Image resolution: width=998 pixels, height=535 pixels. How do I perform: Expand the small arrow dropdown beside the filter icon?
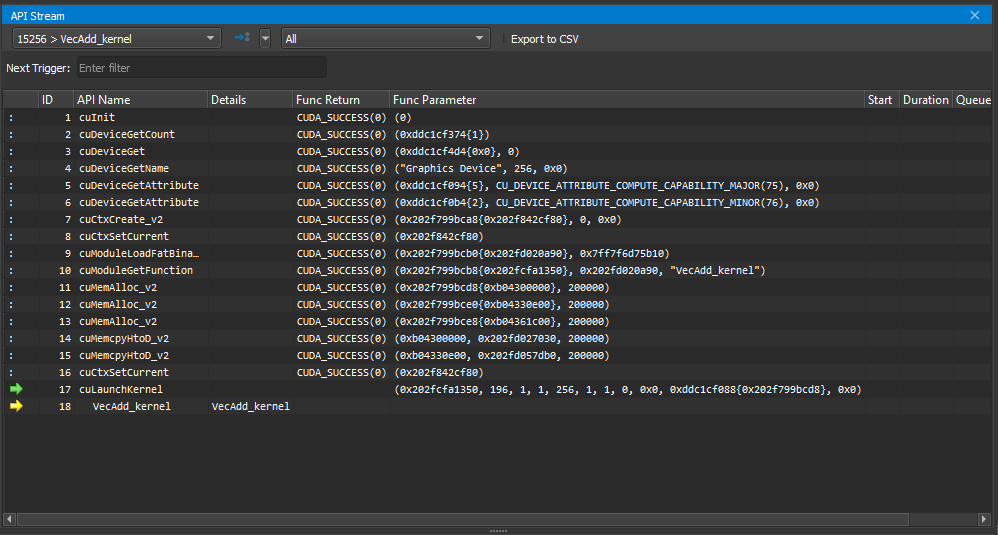pyautogui.click(x=265, y=38)
